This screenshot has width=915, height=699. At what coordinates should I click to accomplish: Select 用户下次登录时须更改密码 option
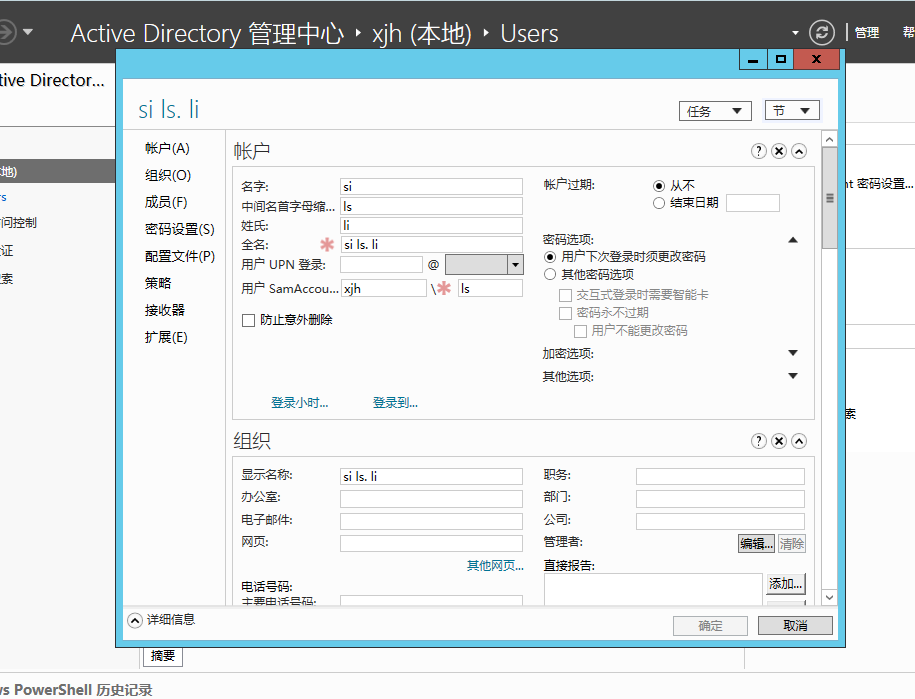click(550, 257)
